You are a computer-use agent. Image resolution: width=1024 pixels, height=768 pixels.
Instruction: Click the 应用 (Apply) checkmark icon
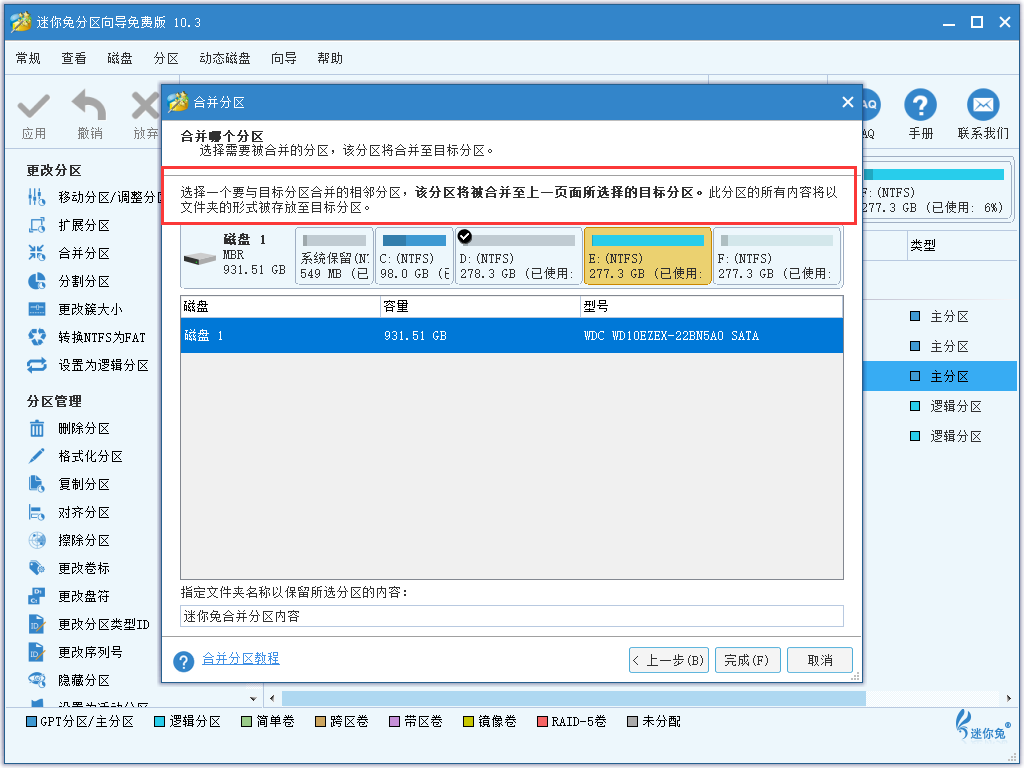tap(33, 106)
